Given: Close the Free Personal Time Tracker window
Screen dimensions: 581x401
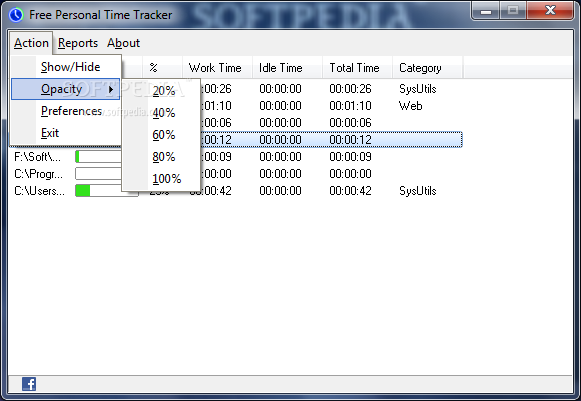Looking at the screenshot, I should coord(550,11).
